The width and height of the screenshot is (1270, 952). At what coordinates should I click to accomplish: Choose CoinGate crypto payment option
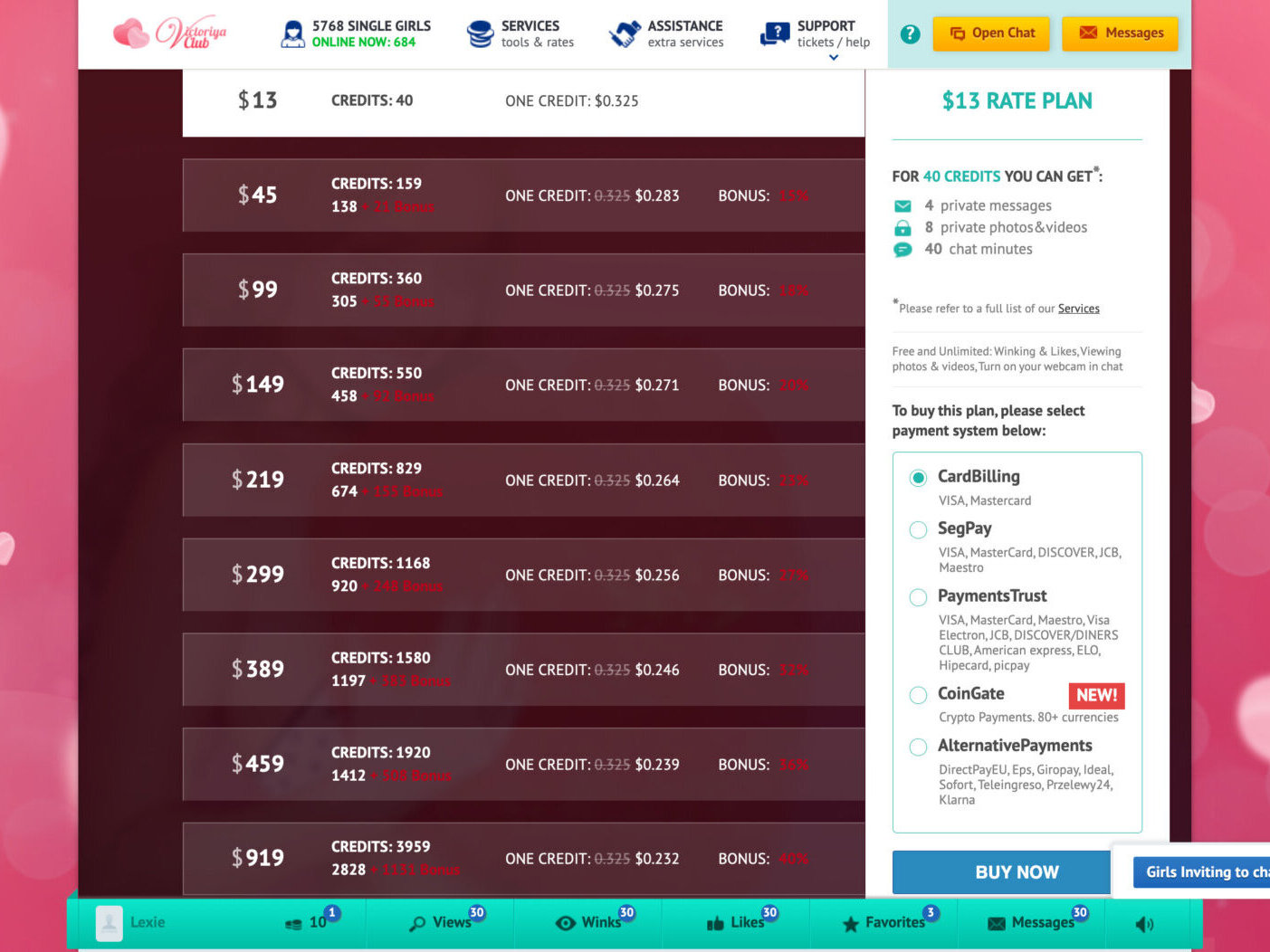tap(918, 695)
